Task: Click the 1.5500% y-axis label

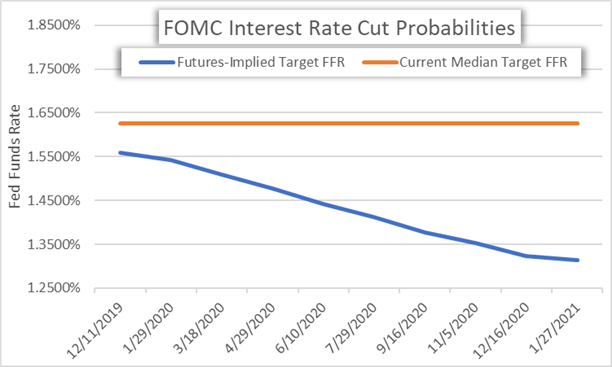Action: coord(53,157)
